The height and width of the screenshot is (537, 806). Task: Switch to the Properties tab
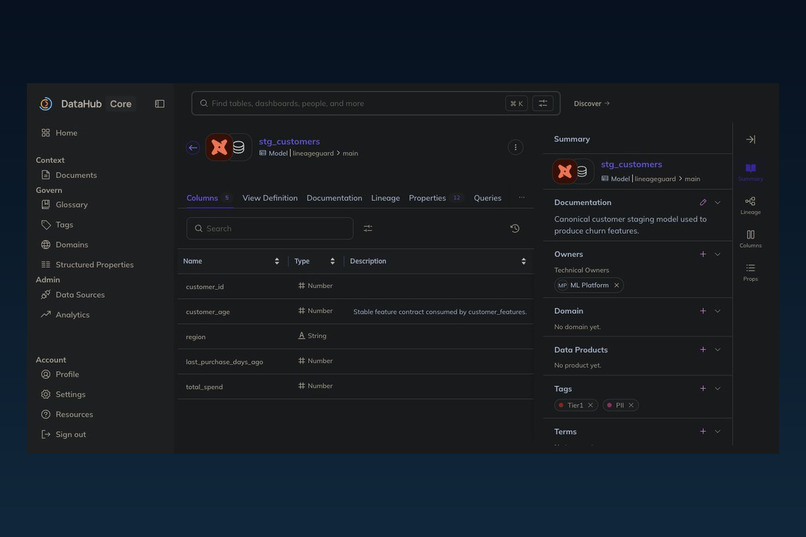435,198
